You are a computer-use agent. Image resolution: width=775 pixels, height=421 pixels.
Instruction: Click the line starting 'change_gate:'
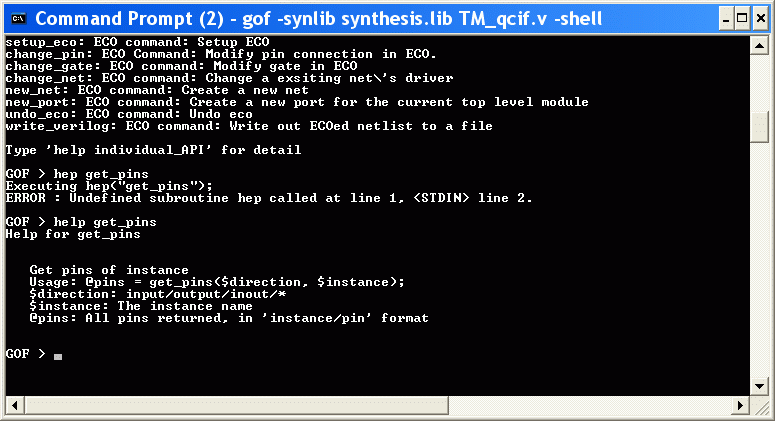[x=181, y=66]
